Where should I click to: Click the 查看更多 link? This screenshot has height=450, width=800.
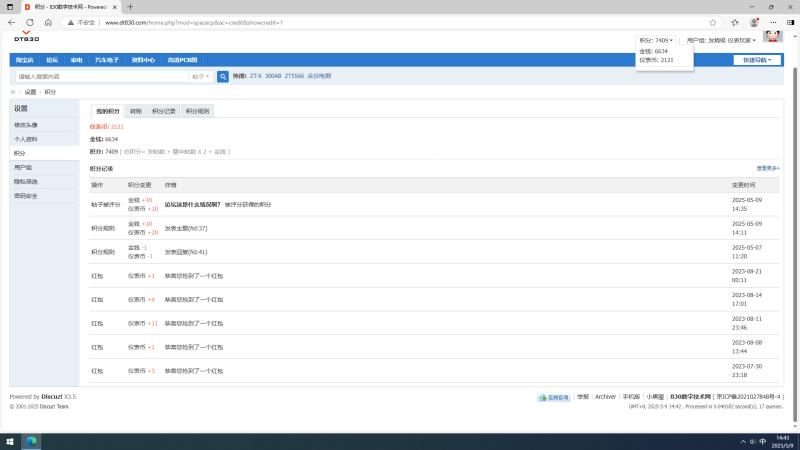767,168
